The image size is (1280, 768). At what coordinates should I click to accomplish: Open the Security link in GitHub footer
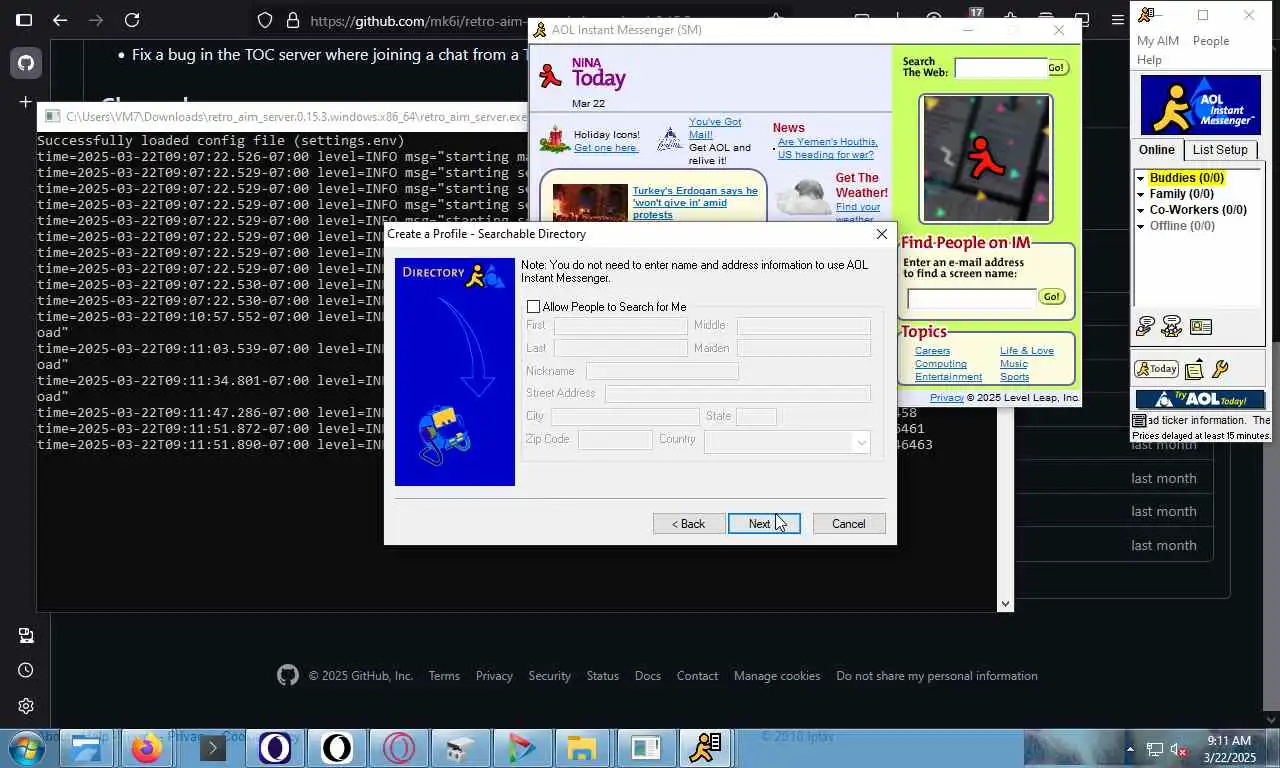550,676
